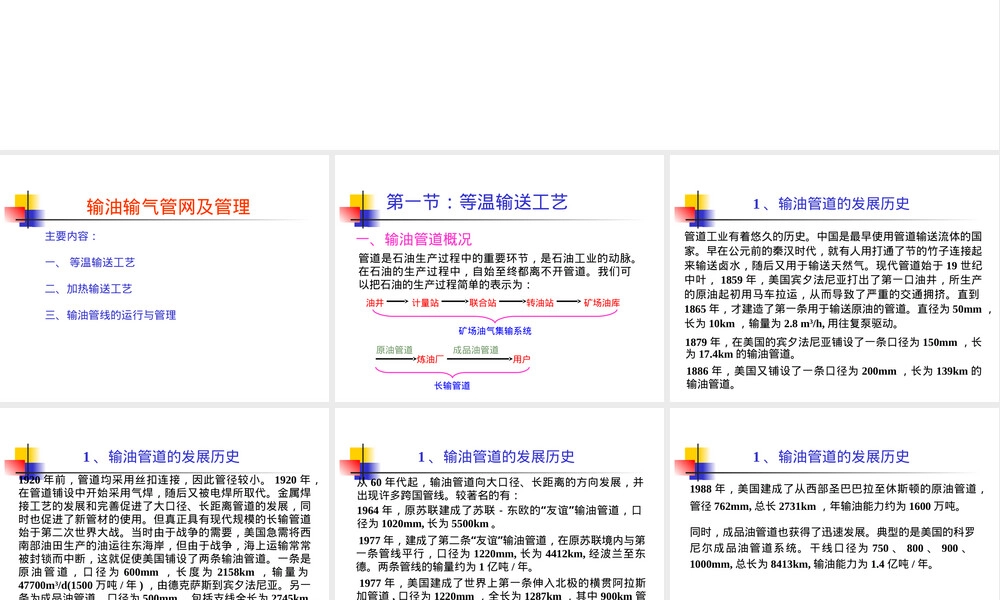The height and width of the screenshot is (600, 1000).
Task: Select outline item 三、输油管线的运行与管理
Action: tap(110, 314)
